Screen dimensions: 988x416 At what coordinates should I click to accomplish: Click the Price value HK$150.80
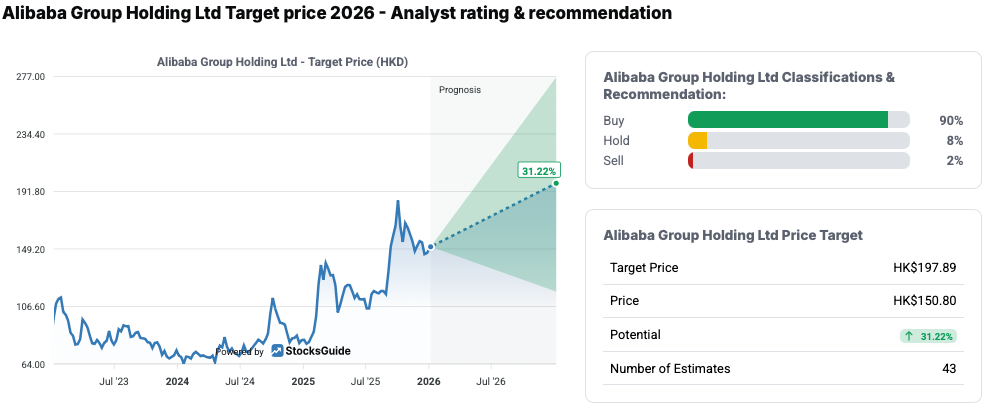coord(925,301)
